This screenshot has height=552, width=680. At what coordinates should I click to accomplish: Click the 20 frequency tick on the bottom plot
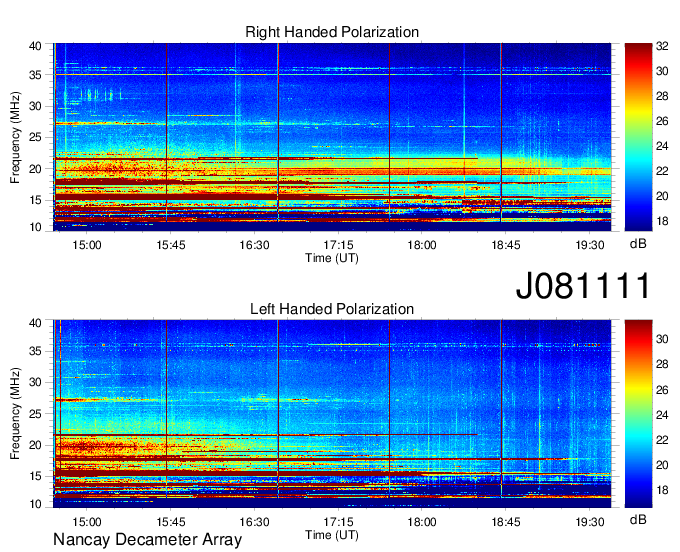pos(35,445)
